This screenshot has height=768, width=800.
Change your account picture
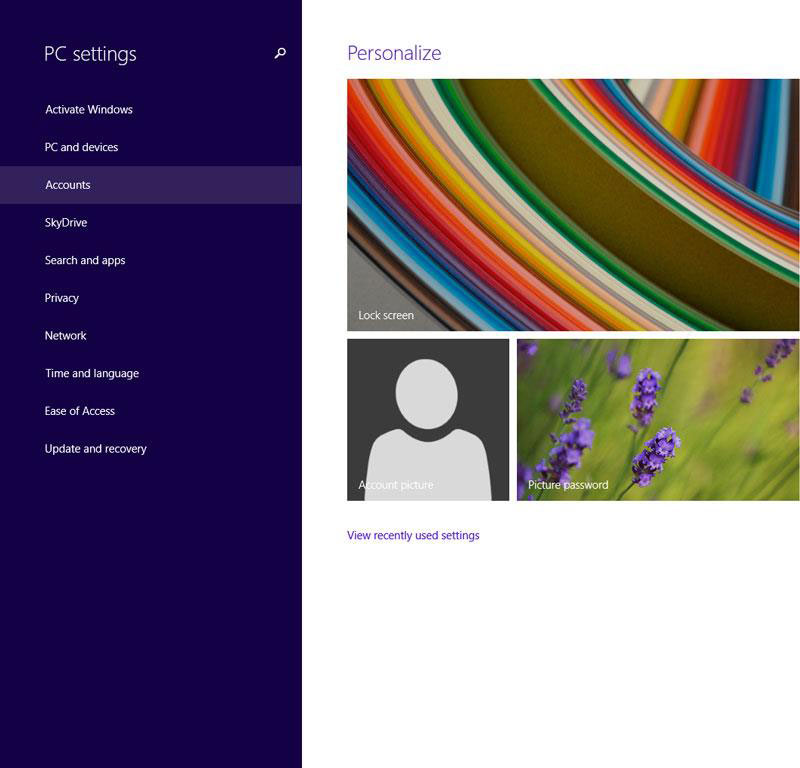coord(428,419)
